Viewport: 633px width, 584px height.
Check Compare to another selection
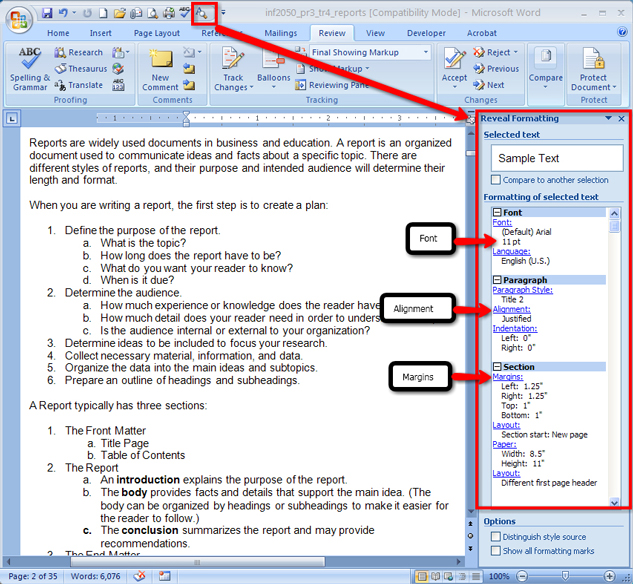[x=496, y=180]
